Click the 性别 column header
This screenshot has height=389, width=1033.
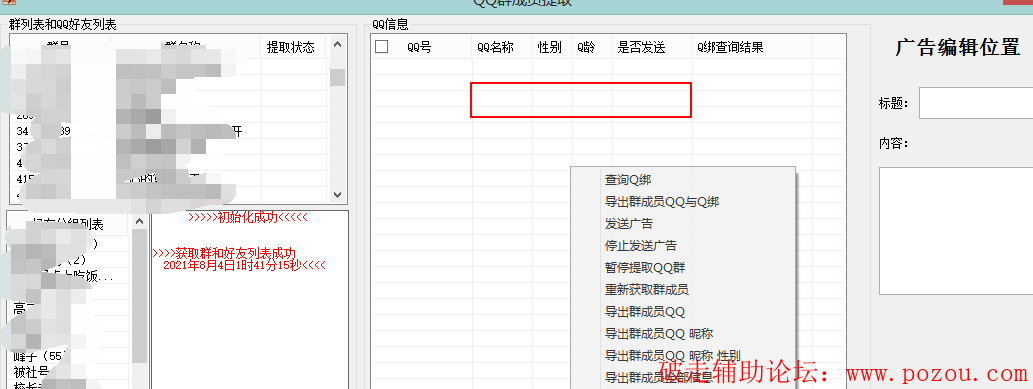[x=549, y=47]
